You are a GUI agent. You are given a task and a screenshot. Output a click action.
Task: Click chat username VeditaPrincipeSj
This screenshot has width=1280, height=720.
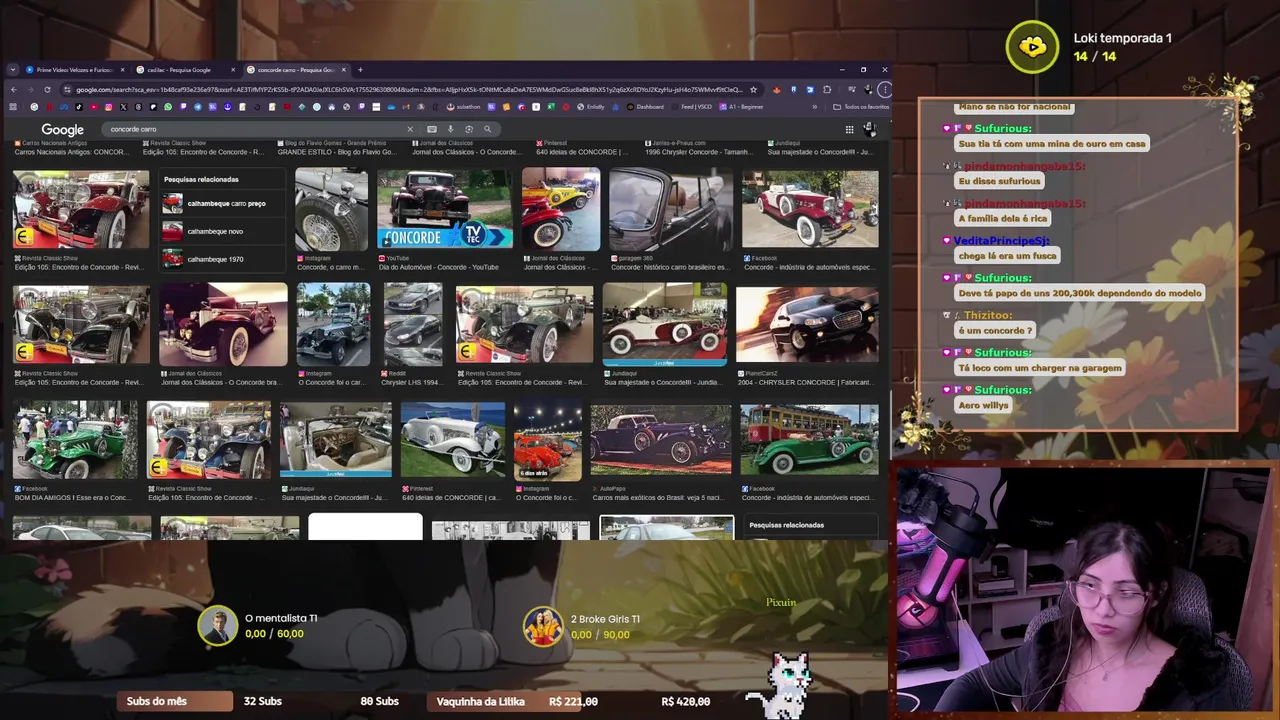pyautogui.click(x=1001, y=241)
